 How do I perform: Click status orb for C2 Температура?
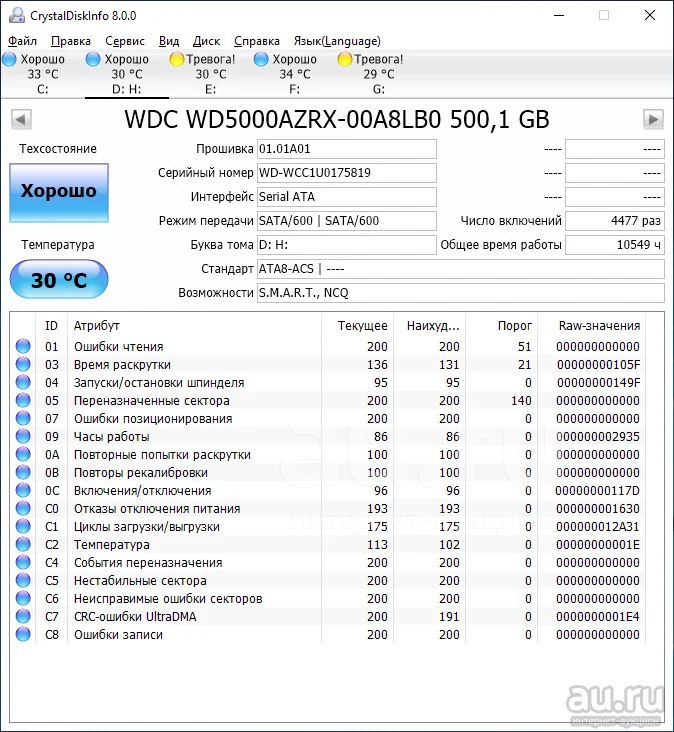(x=23, y=544)
